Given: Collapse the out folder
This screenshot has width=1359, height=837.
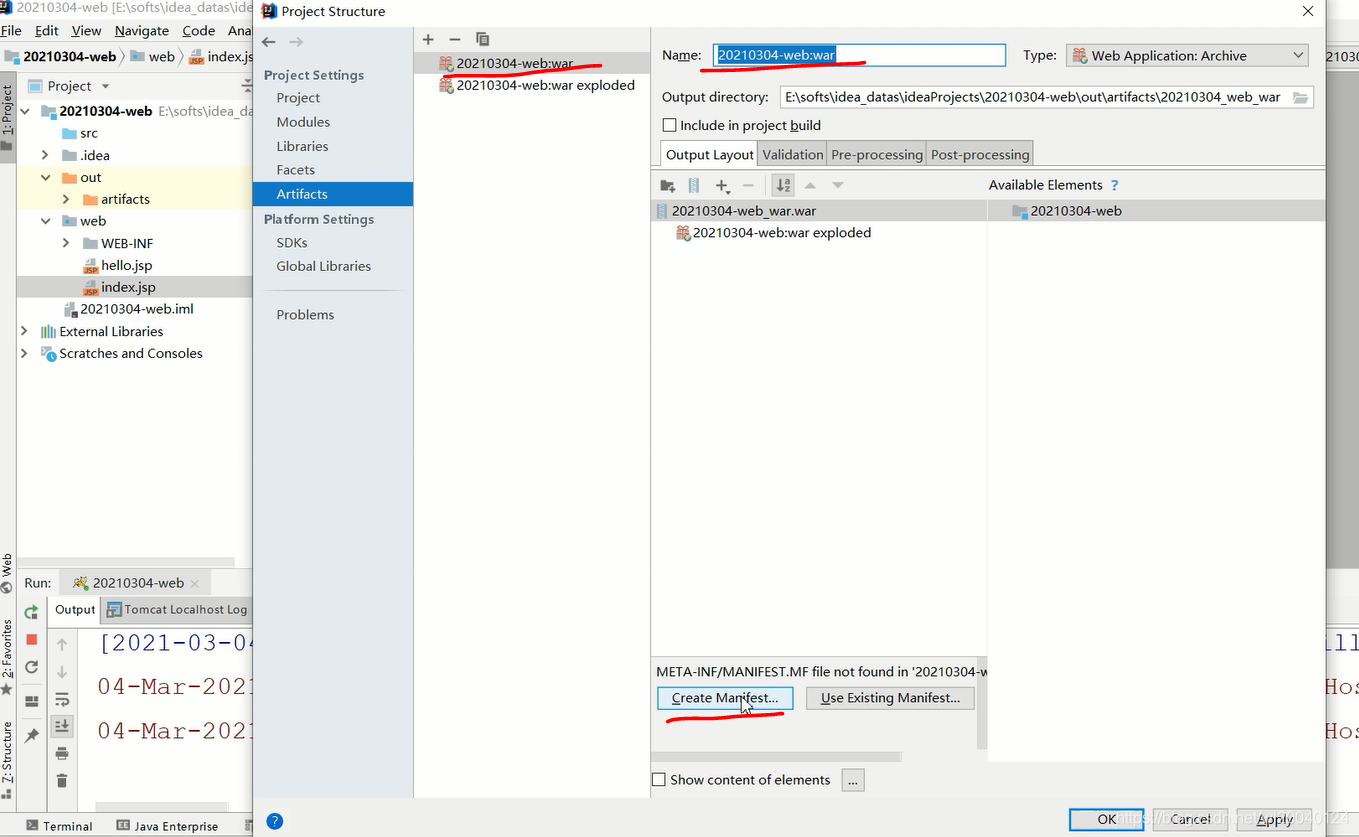Looking at the screenshot, I should tap(45, 177).
